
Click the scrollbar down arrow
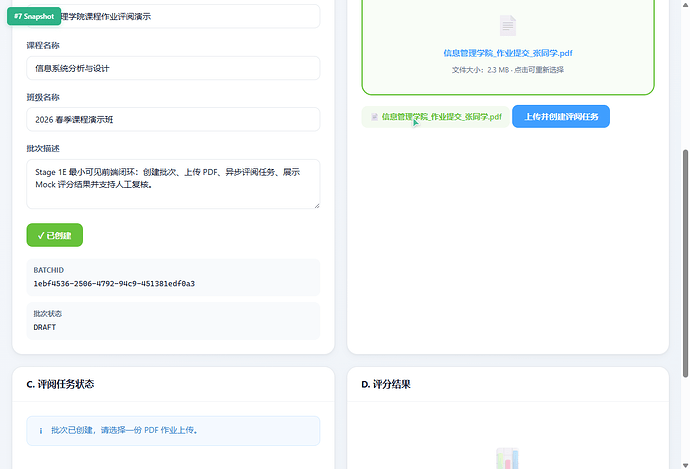pyautogui.click(x=685, y=465)
